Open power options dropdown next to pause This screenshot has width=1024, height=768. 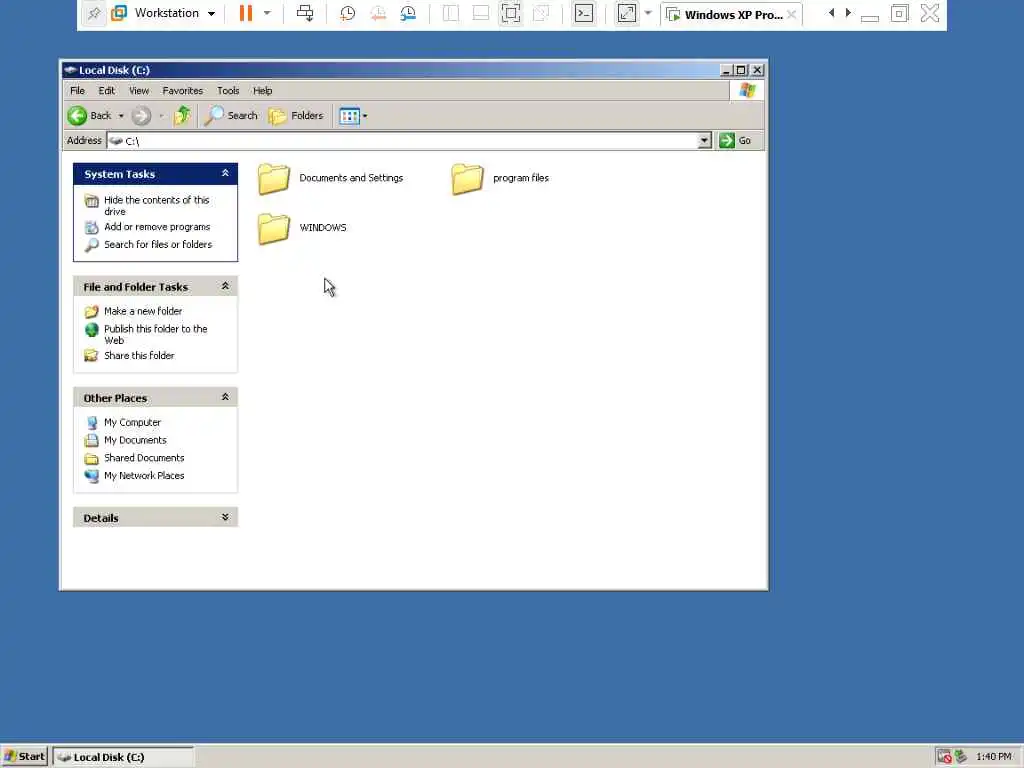click(267, 13)
